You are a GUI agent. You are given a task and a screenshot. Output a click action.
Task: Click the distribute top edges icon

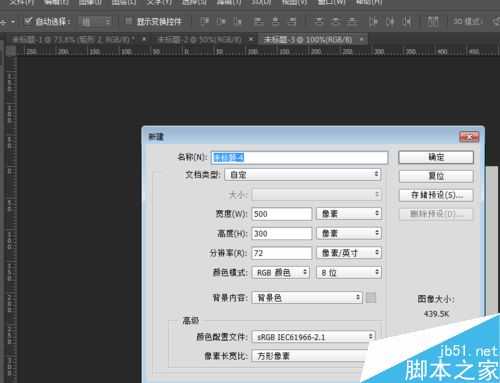[318, 21]
